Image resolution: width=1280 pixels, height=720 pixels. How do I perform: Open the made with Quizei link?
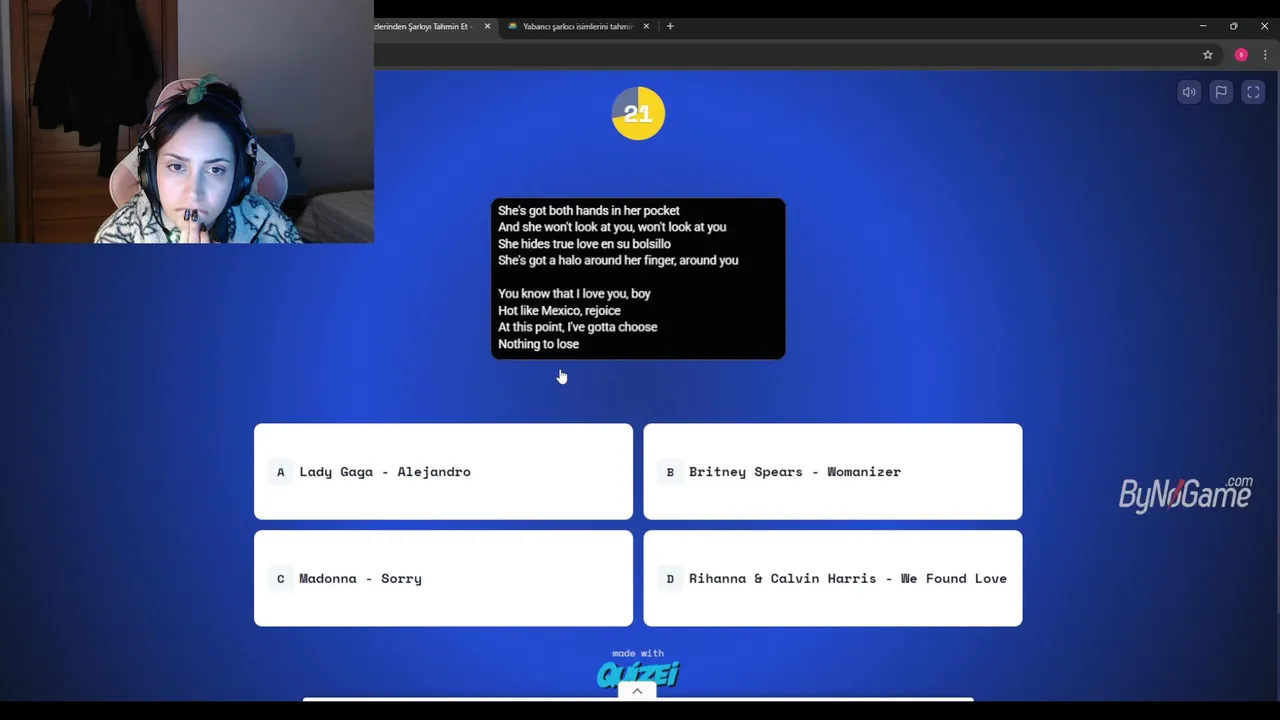[638, 668]
